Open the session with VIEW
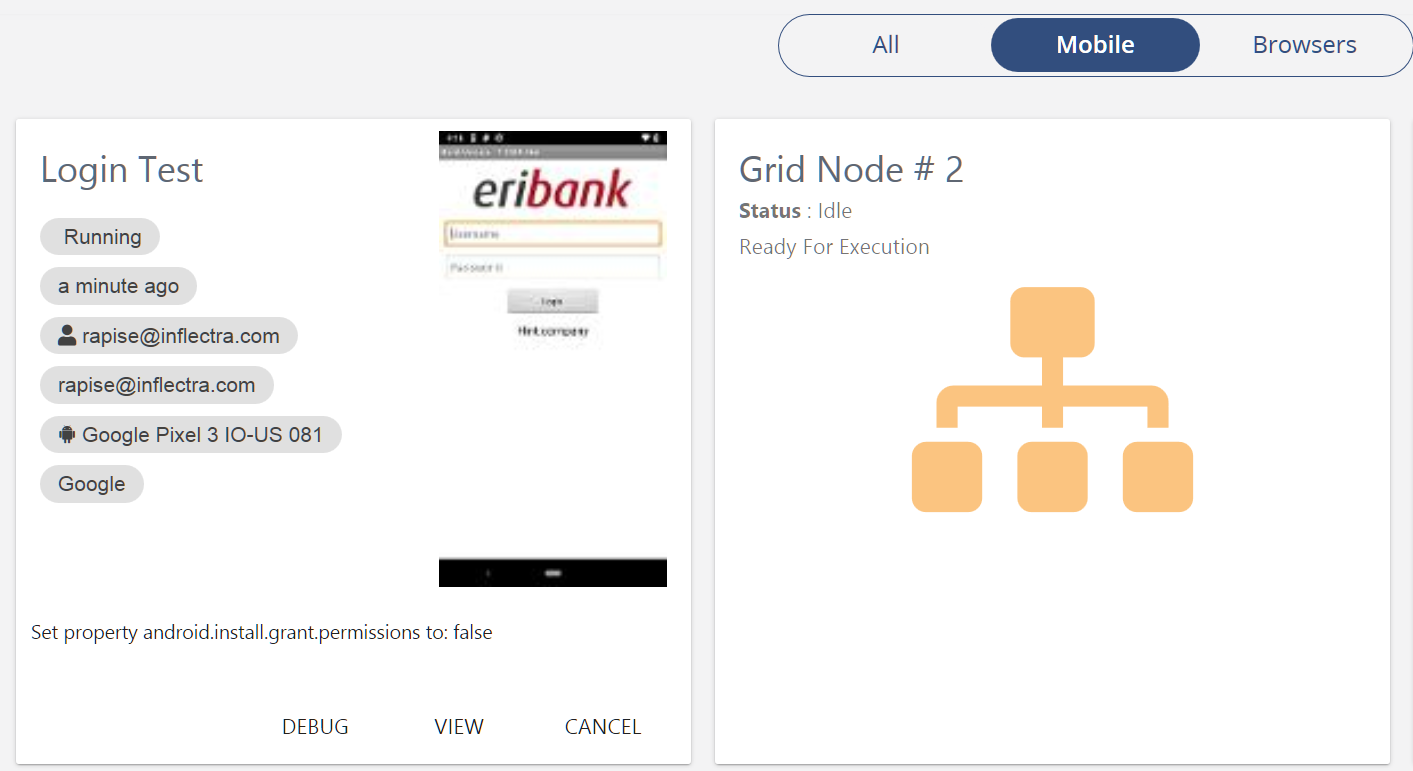The image size is (1413, 771). click(459, 727)
